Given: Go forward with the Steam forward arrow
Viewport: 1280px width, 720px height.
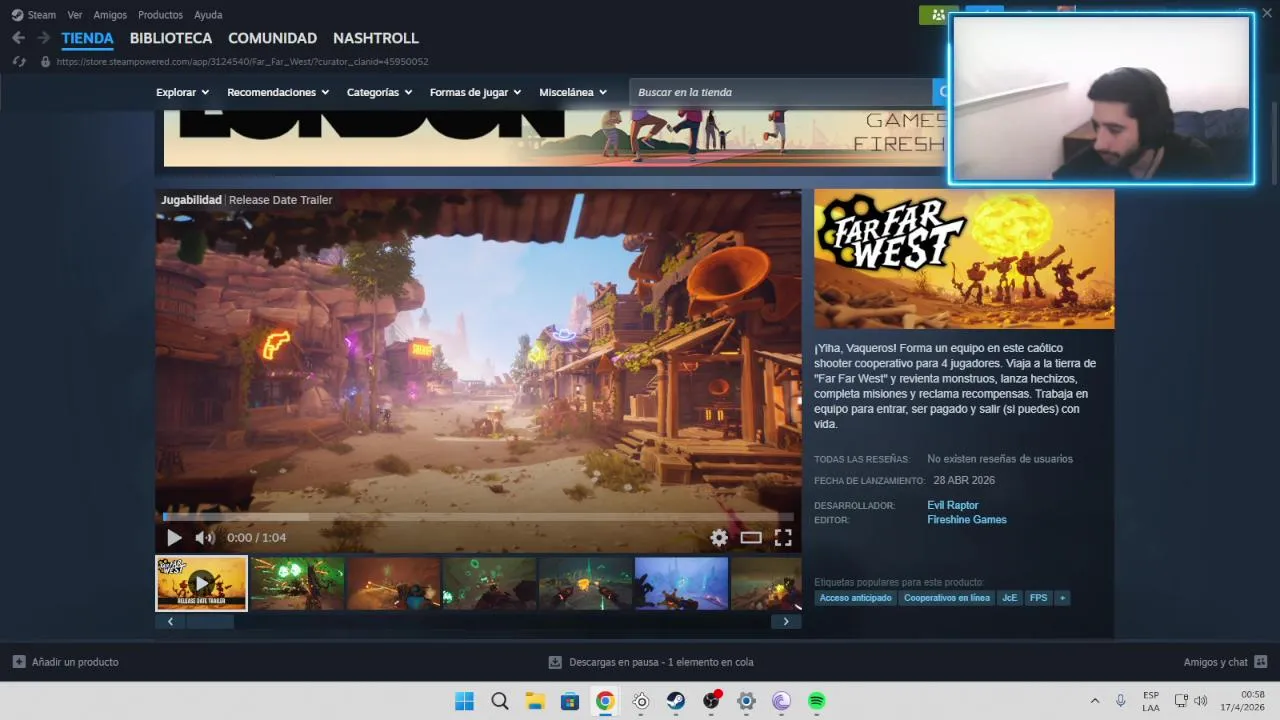Looking at the screenshot, I should pyautogui.click(x=43, y=38).
